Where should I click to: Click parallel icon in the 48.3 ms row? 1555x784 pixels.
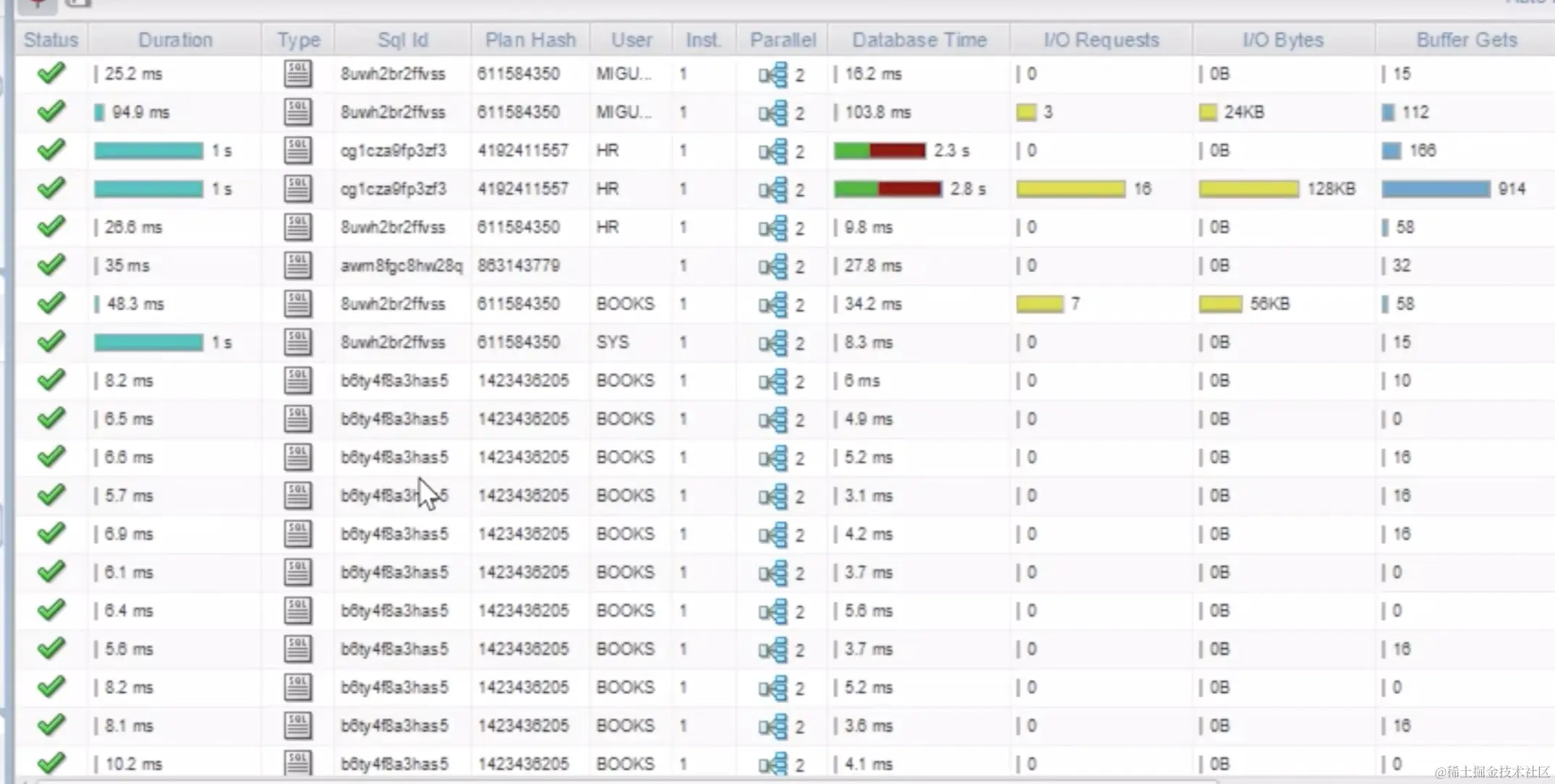(x=773, y=304)
